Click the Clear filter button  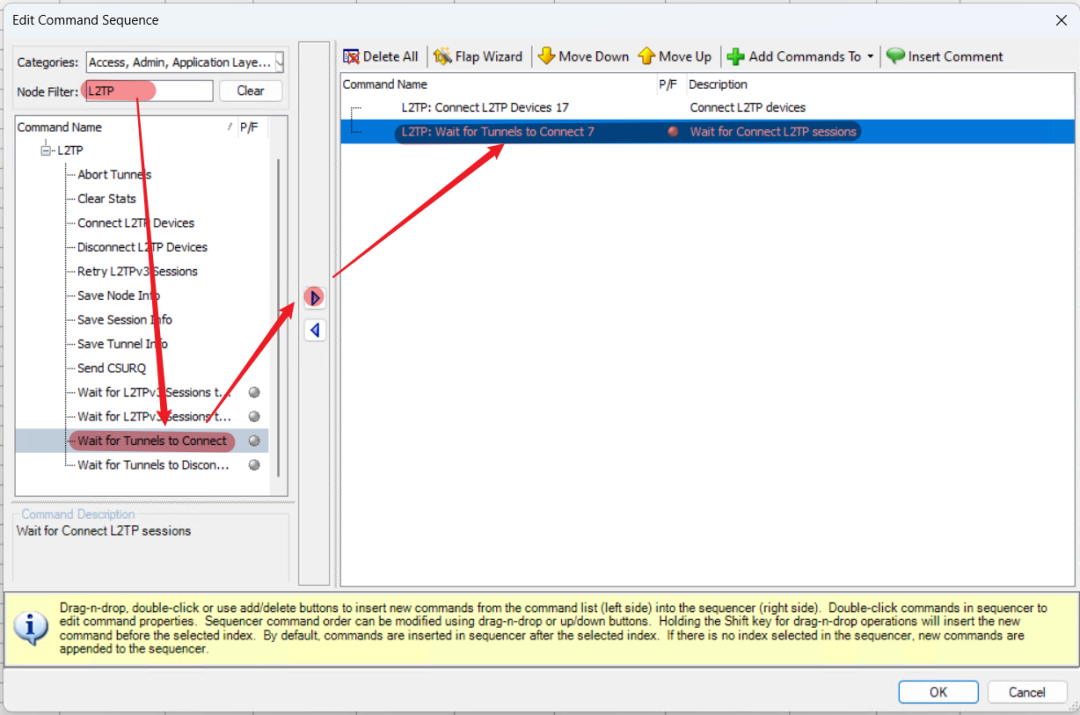click(x=250, y=91)
